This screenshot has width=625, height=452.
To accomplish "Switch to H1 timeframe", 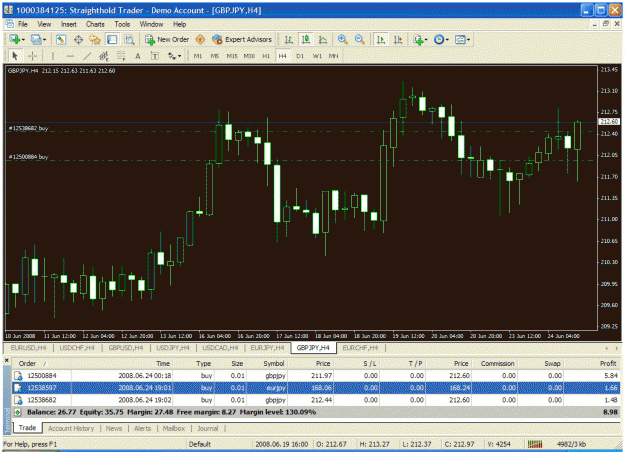I will click(x=266, y=56).
